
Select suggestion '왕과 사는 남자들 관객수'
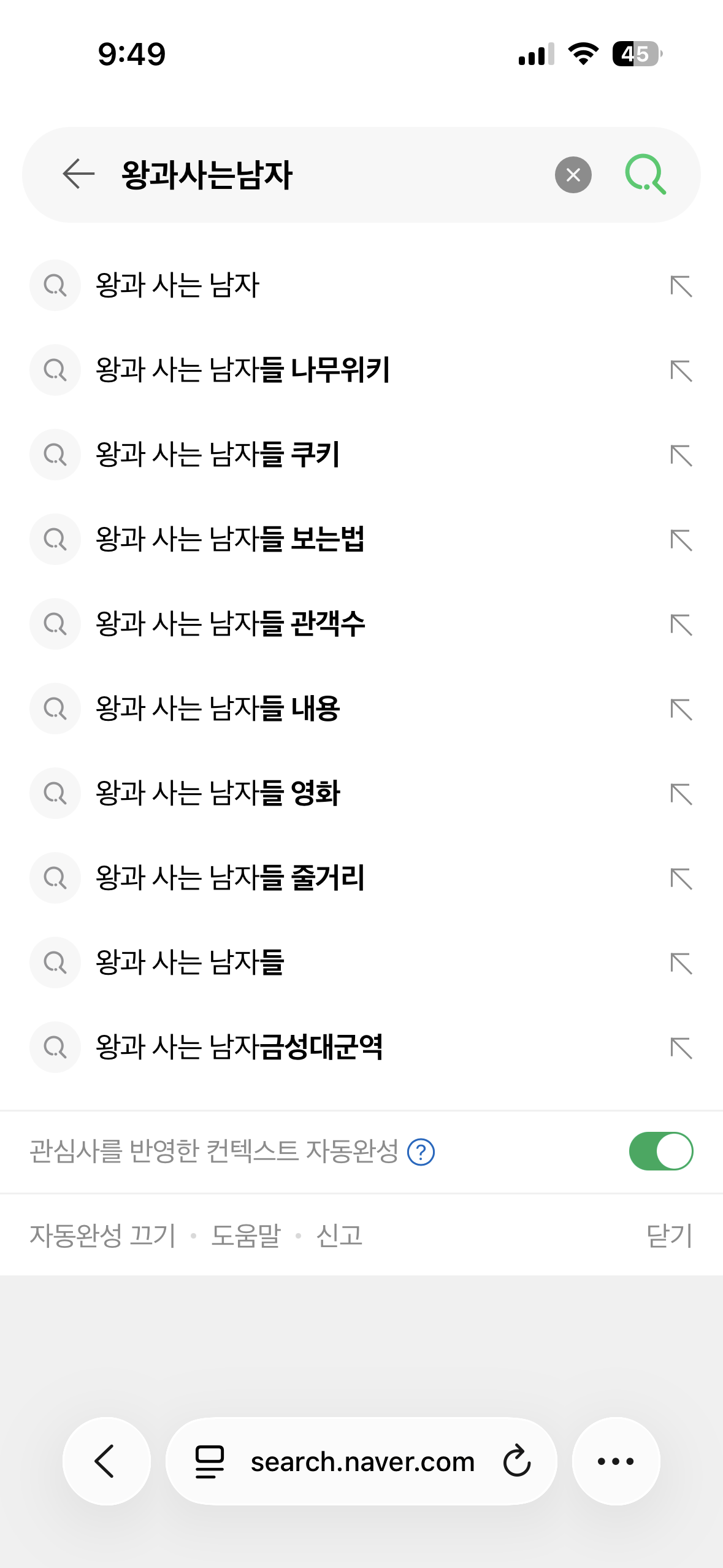pyautogui.click(x=230, y=624)
